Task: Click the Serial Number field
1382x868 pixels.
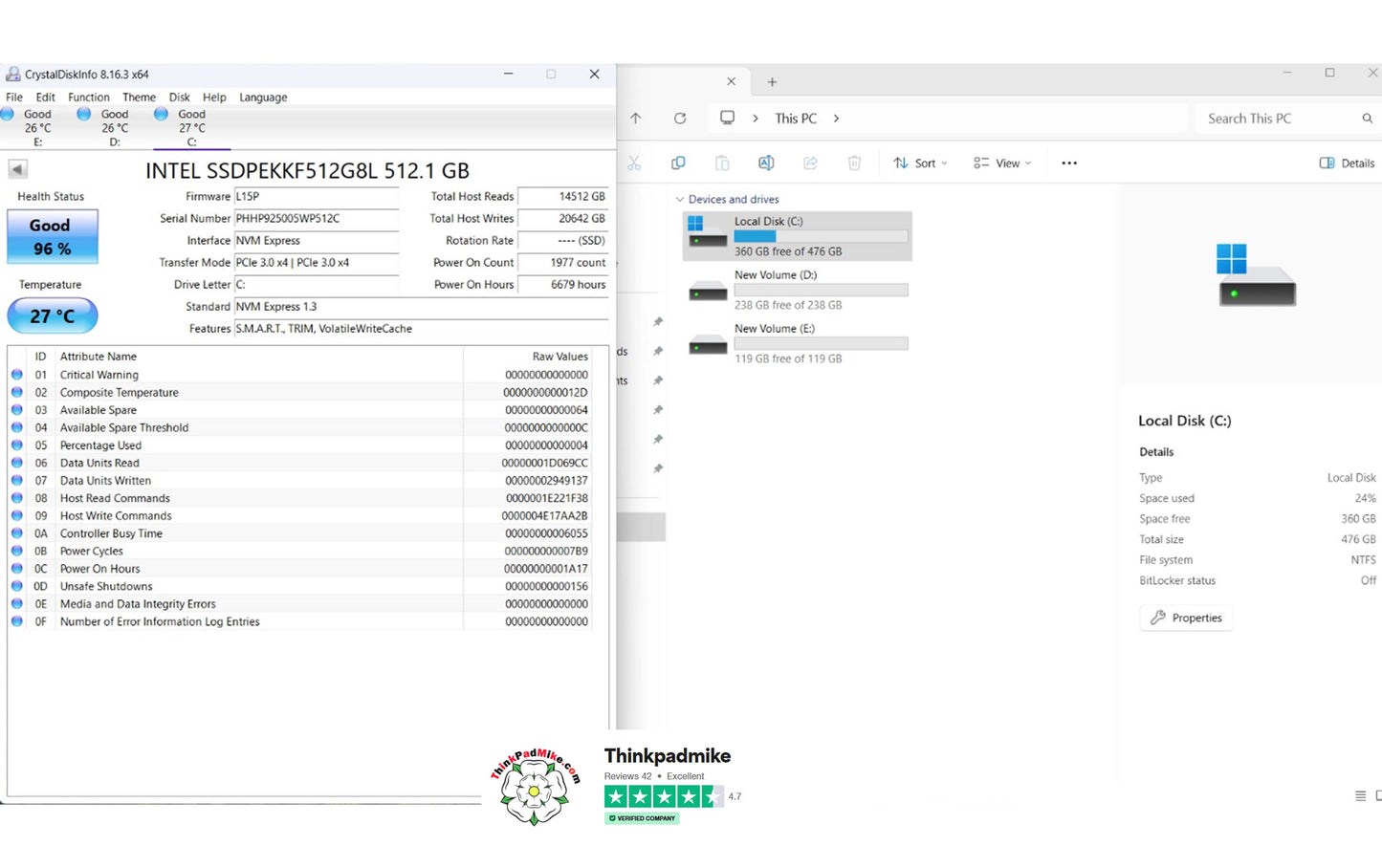Action: coord(316,218)
